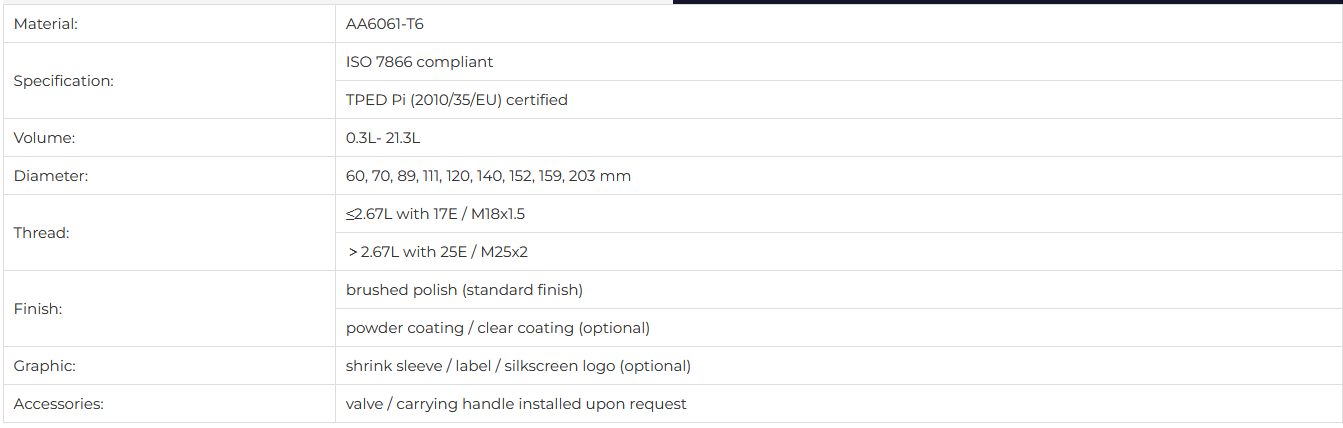Select the AA6061-T6 material value
Viewport: 1343px width, 428px height.
[384, 24]
